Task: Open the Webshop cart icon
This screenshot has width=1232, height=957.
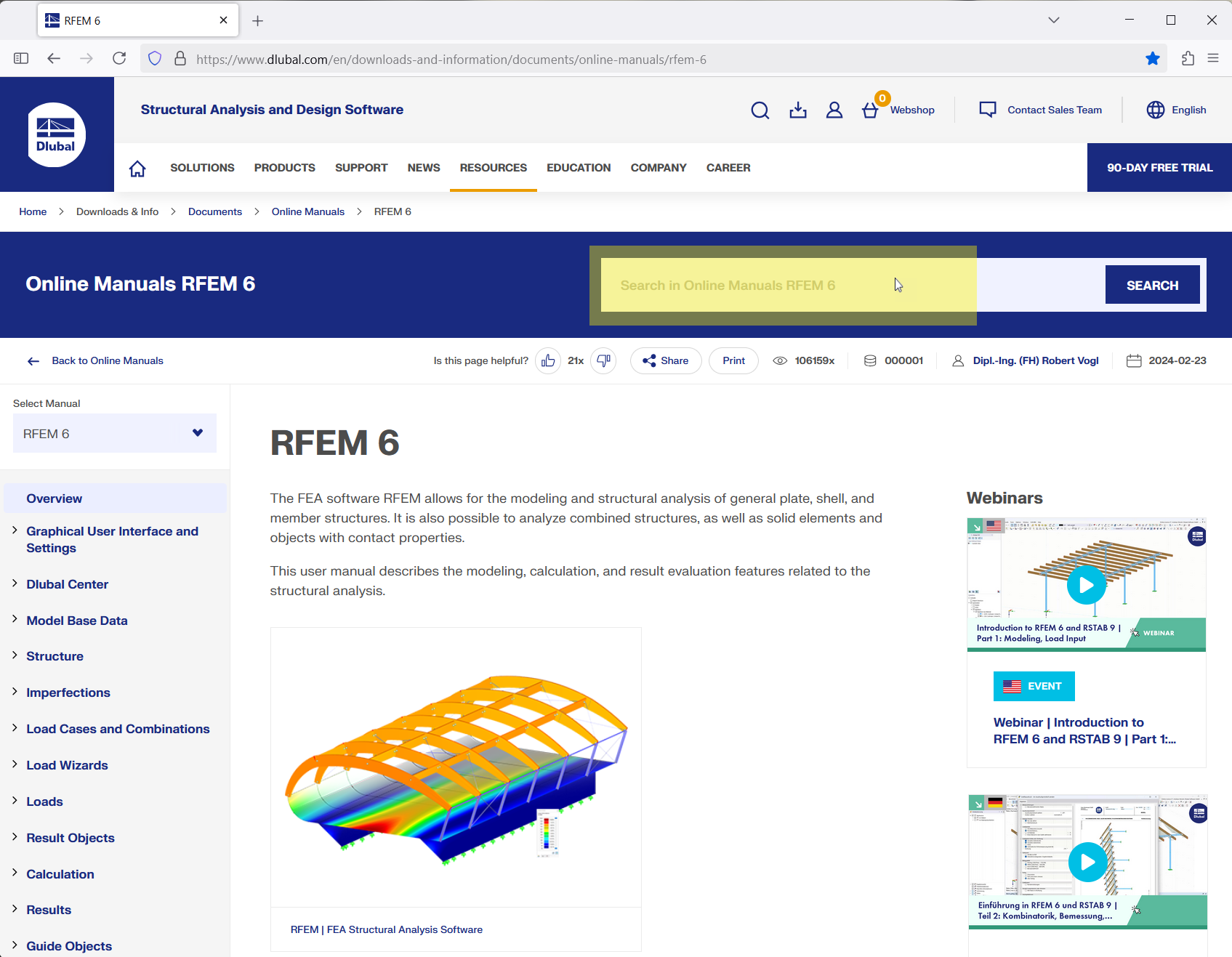Action: click(x=870, y=111)
